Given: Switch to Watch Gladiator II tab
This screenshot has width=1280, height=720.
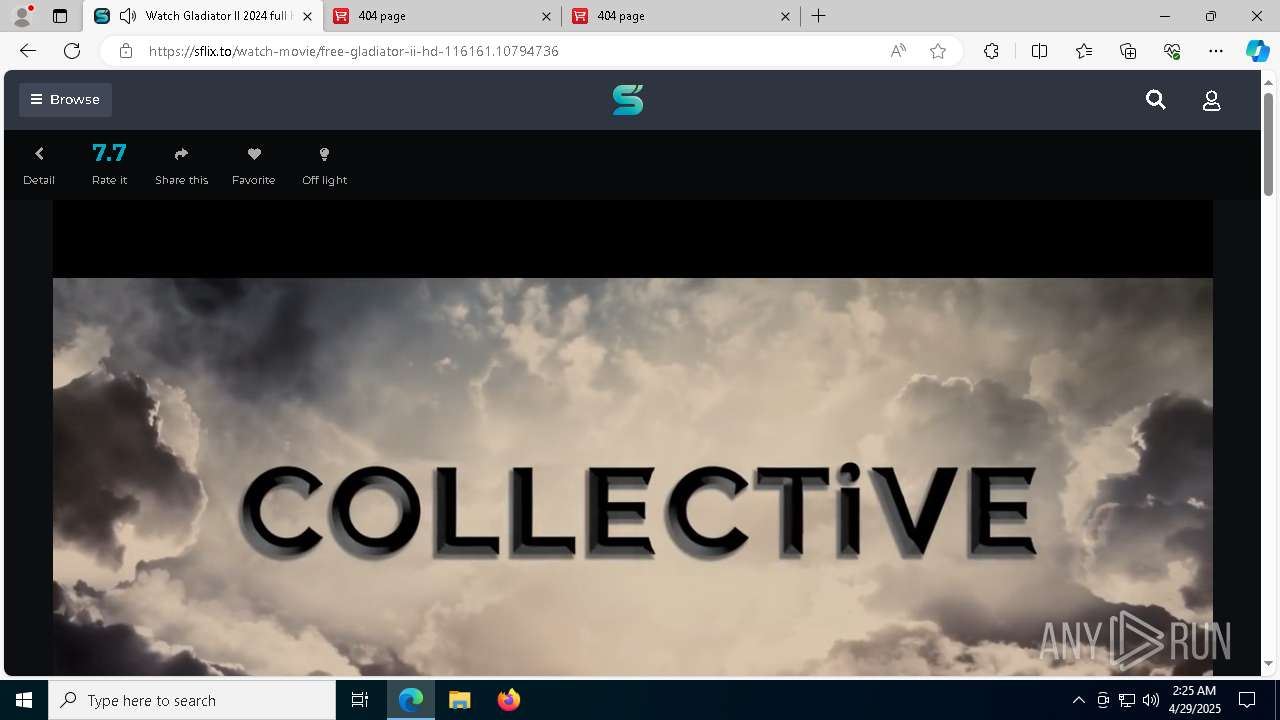Looking at the screenshot, I should (204, 16).
